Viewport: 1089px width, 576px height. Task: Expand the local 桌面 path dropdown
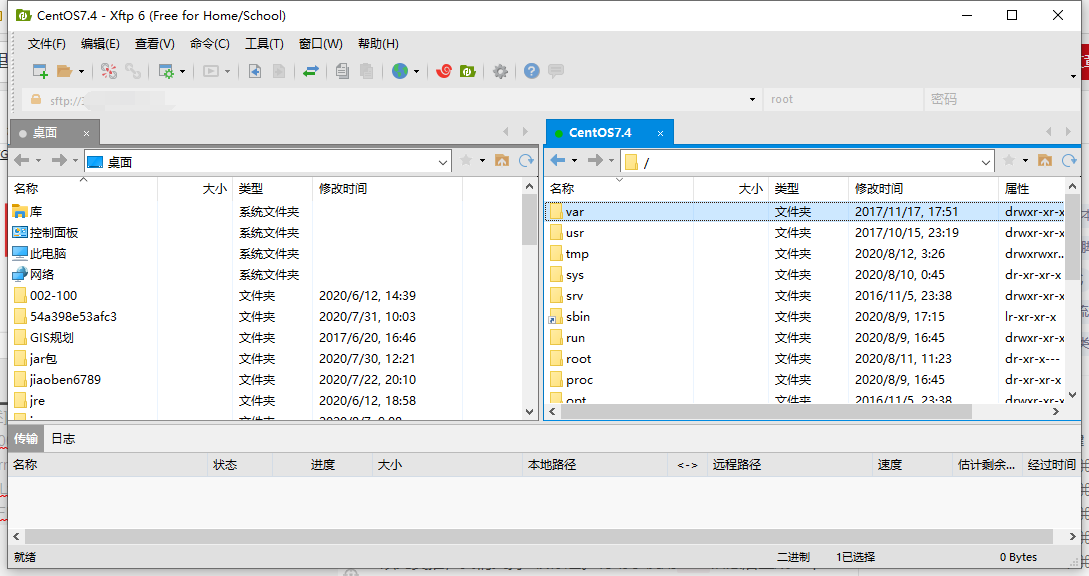pyautogui.click(x=442, y=163)
